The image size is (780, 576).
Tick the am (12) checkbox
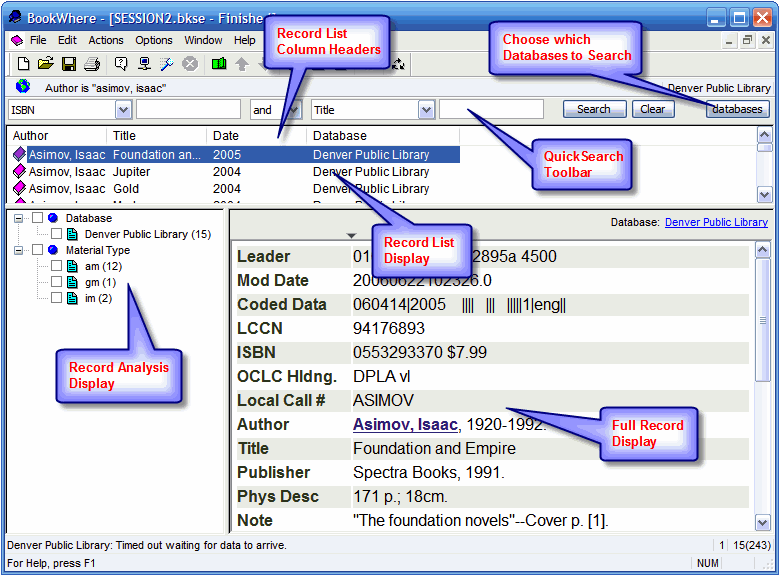click(57, 266)
